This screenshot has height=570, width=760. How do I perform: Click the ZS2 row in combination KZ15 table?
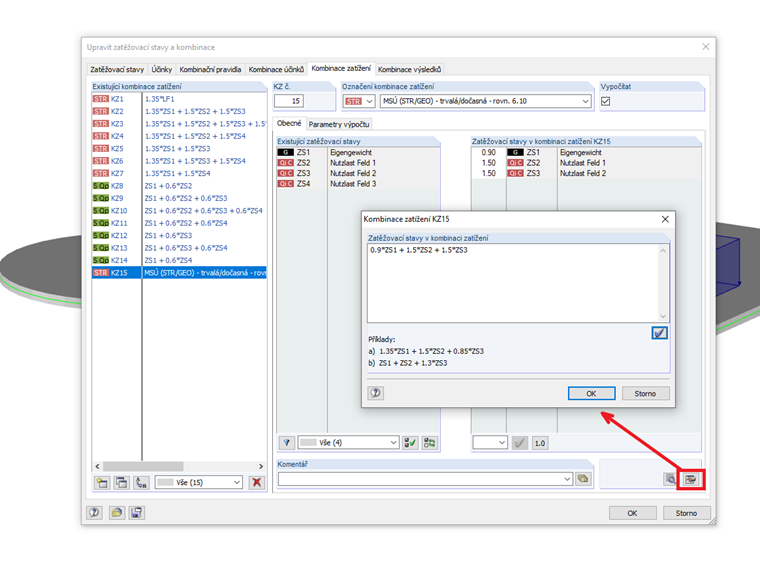[586, 163]
